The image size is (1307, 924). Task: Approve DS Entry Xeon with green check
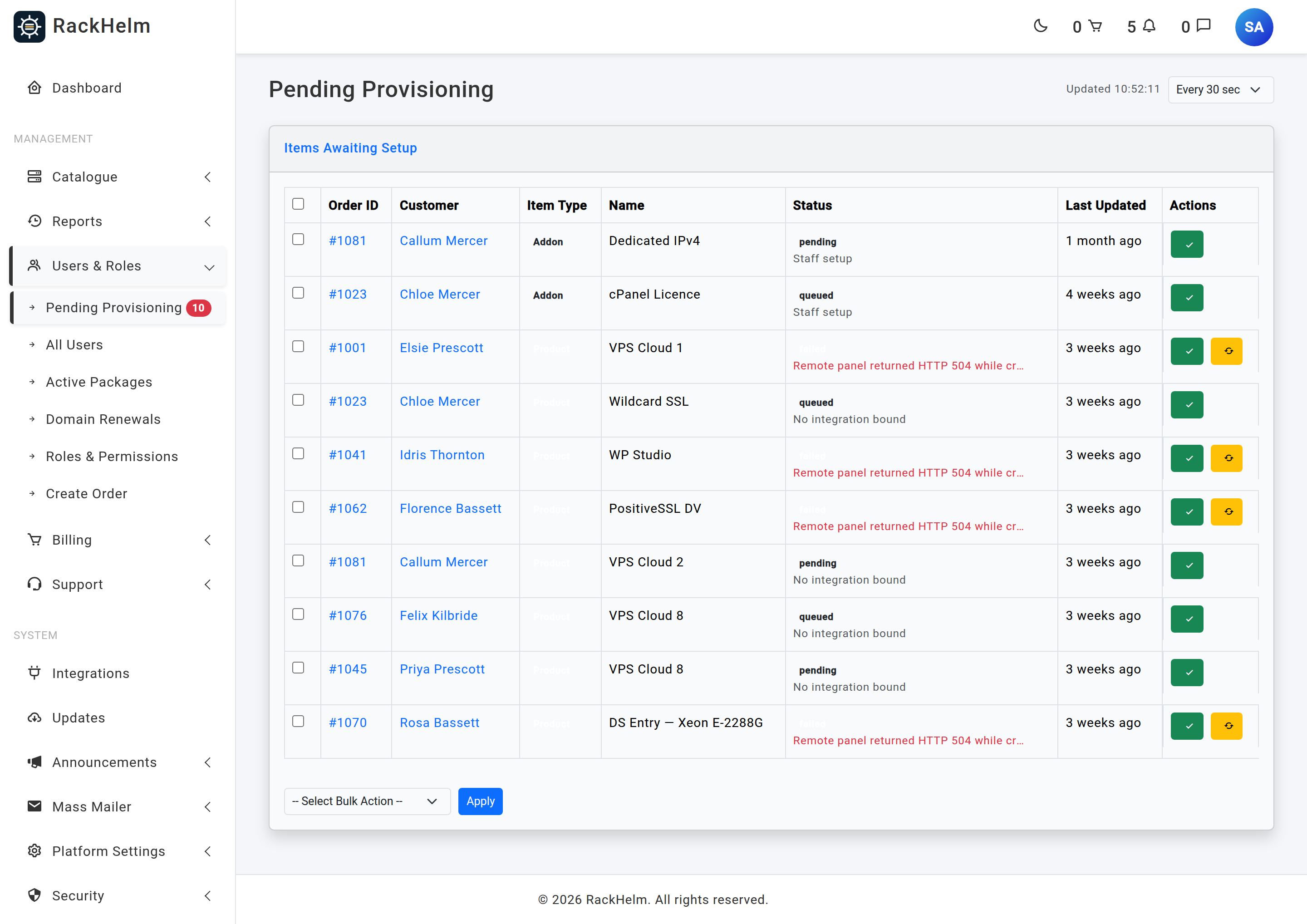coord(1186,726)
